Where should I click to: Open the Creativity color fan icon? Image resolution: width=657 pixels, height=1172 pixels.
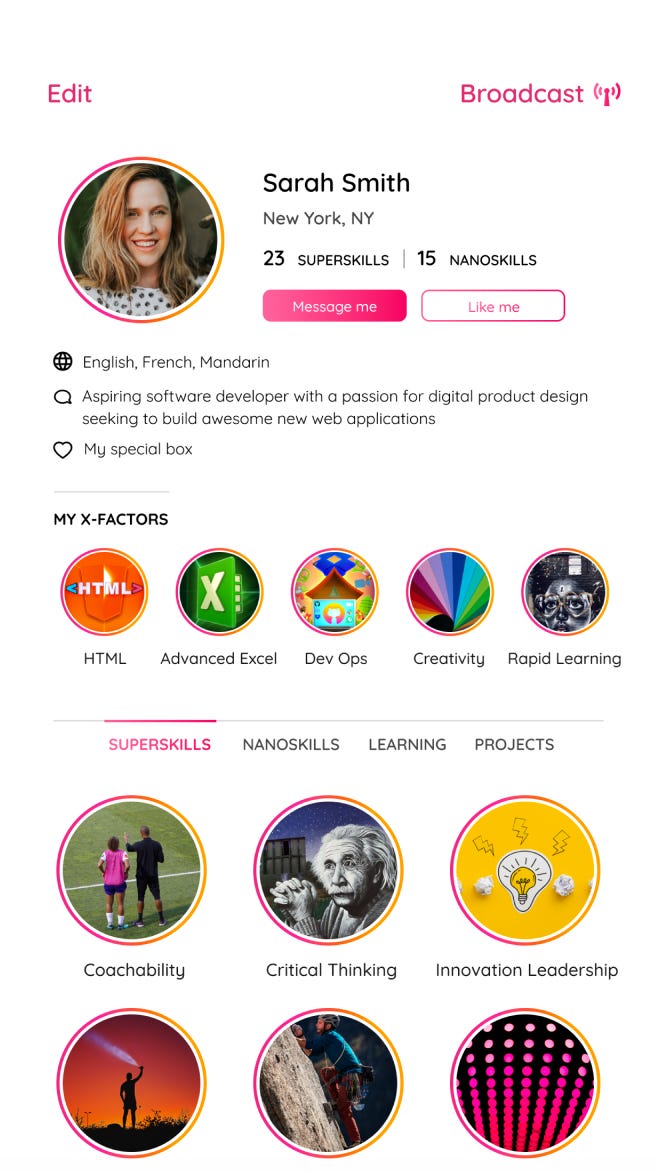click(x=450, y=592)
